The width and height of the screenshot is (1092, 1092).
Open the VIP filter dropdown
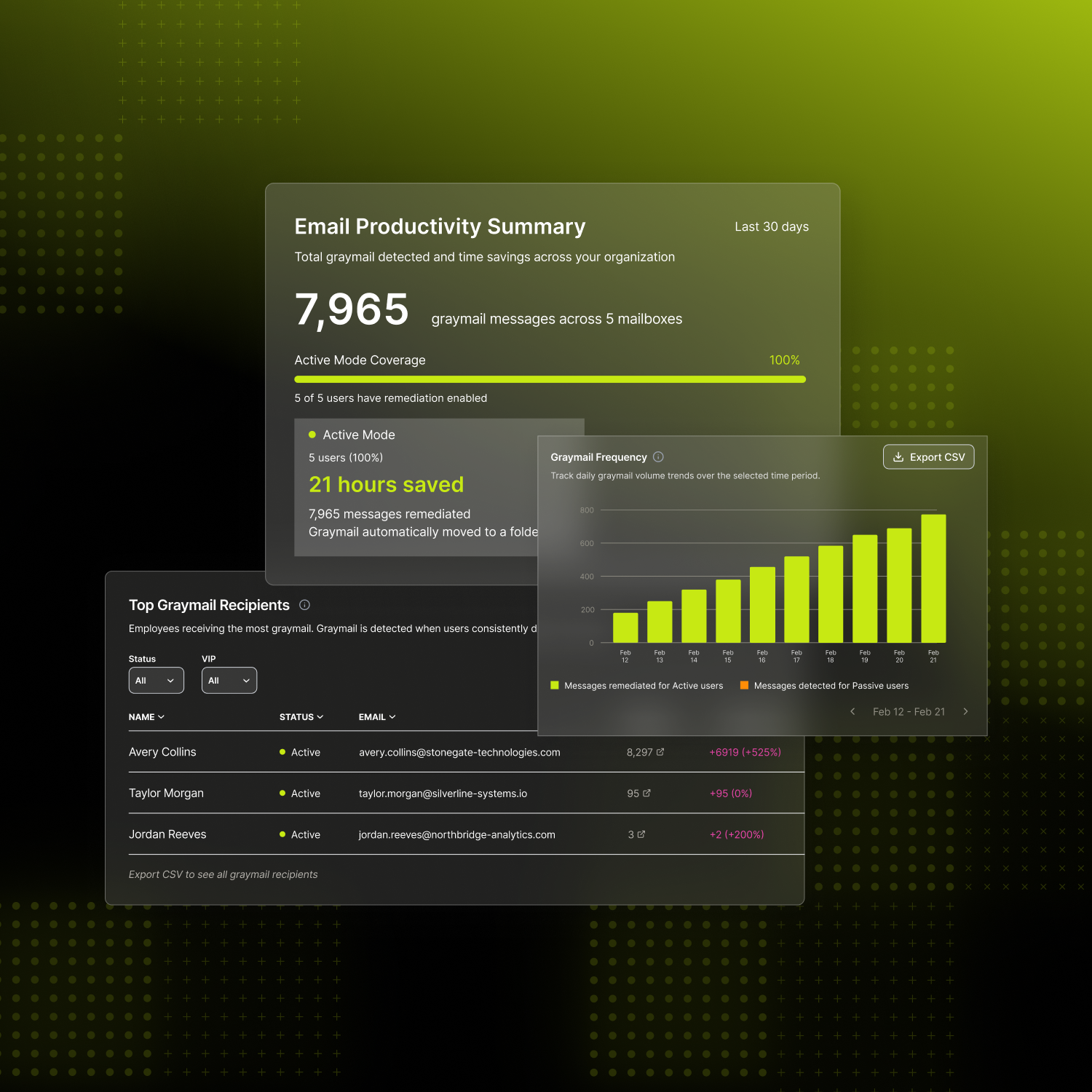tap(229, 681)
